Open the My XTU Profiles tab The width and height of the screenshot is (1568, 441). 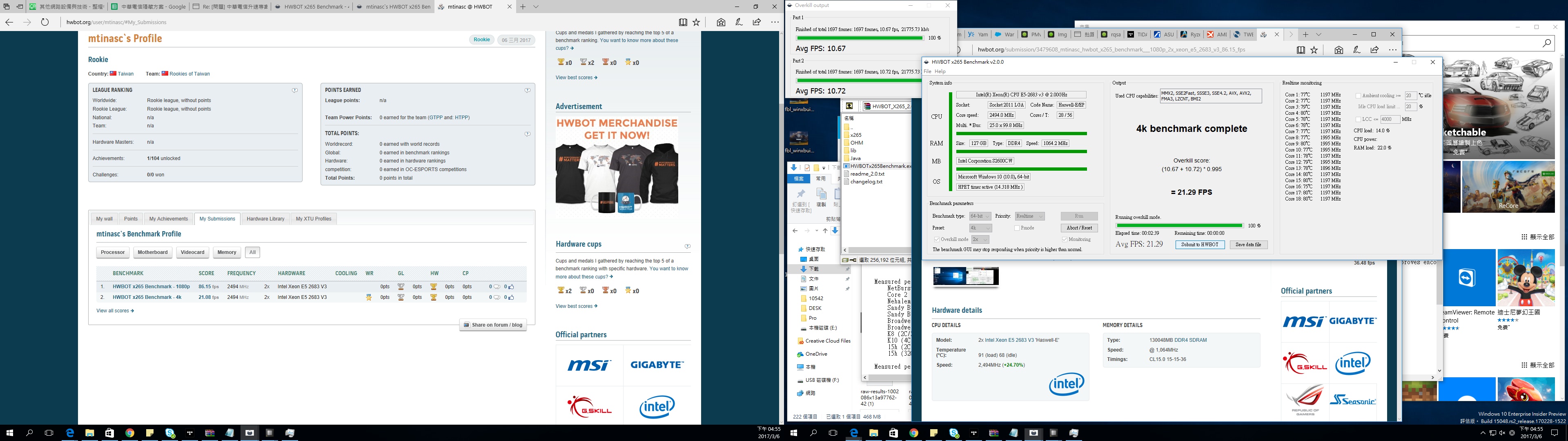tap(314, 219)
